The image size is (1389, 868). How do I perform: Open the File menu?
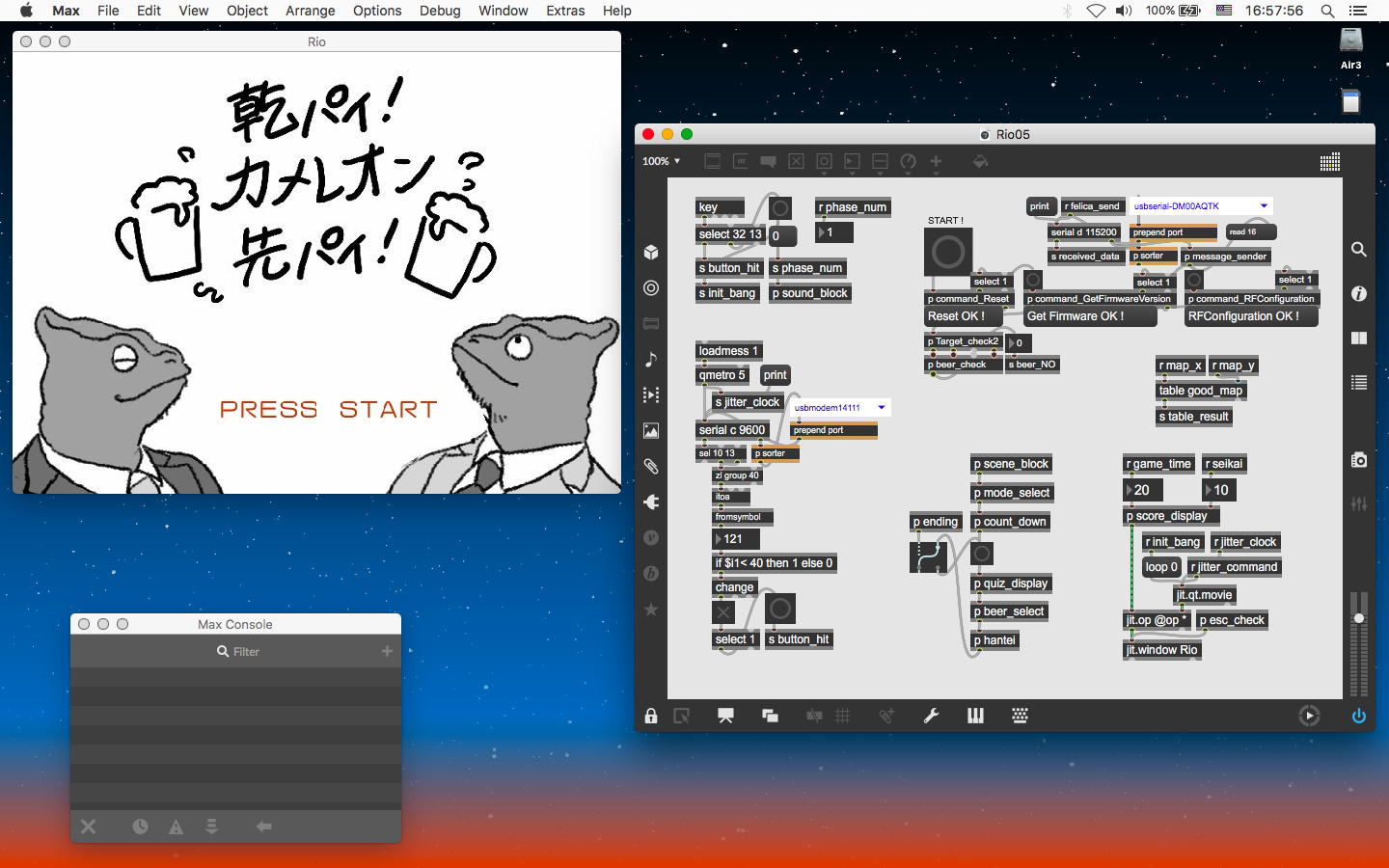pyautogui.click(x=108, y=11)
